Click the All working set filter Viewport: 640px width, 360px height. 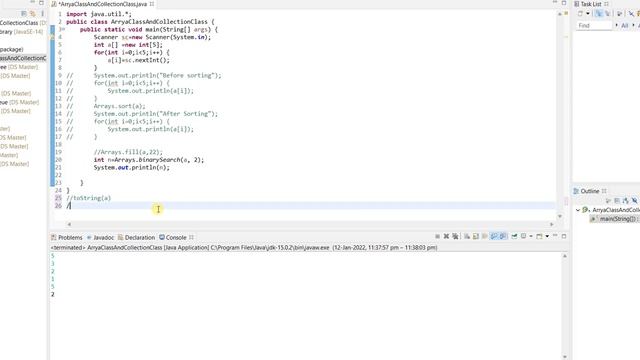624,25
